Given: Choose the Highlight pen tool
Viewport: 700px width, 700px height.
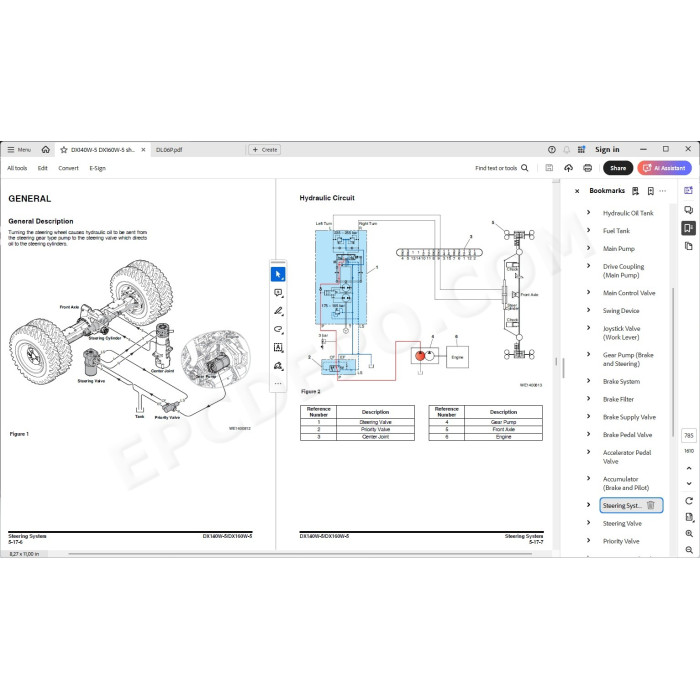Looking at the screenshot, I should pos(278,311).
